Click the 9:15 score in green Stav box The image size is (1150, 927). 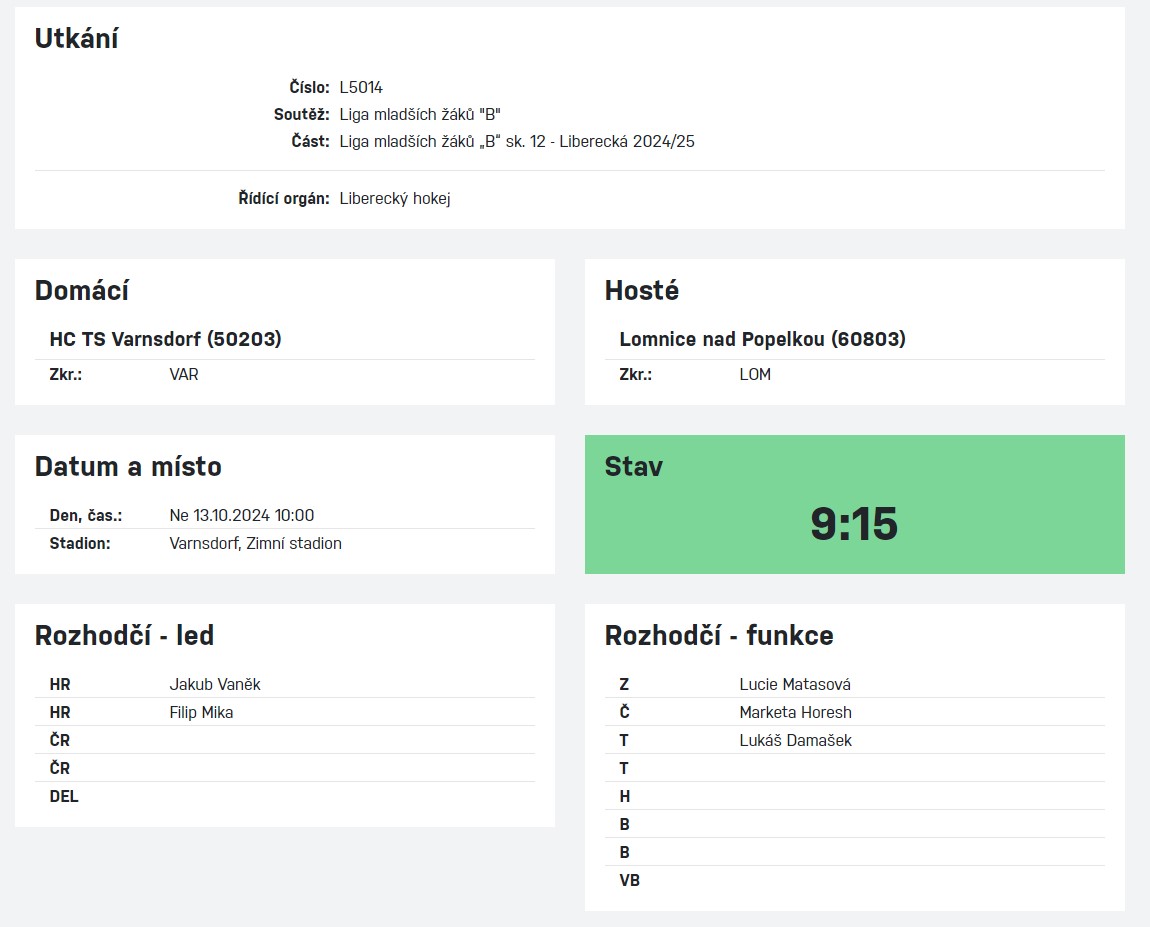[854, 524]
